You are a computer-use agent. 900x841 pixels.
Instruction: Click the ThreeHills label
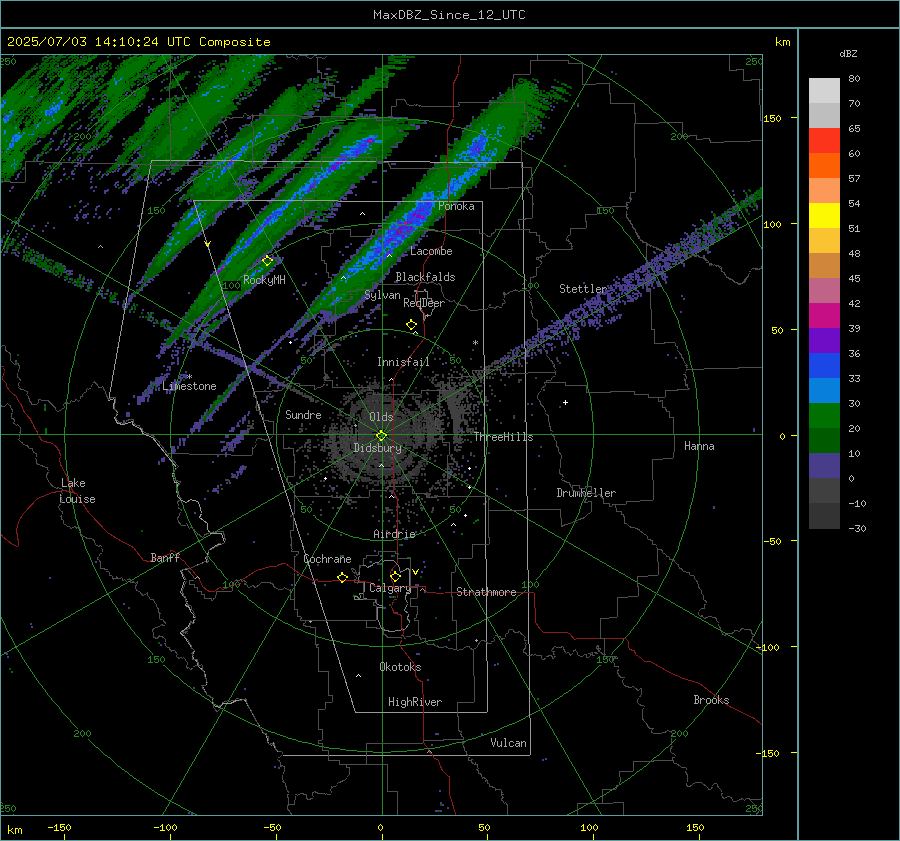[x=503, y=437]
